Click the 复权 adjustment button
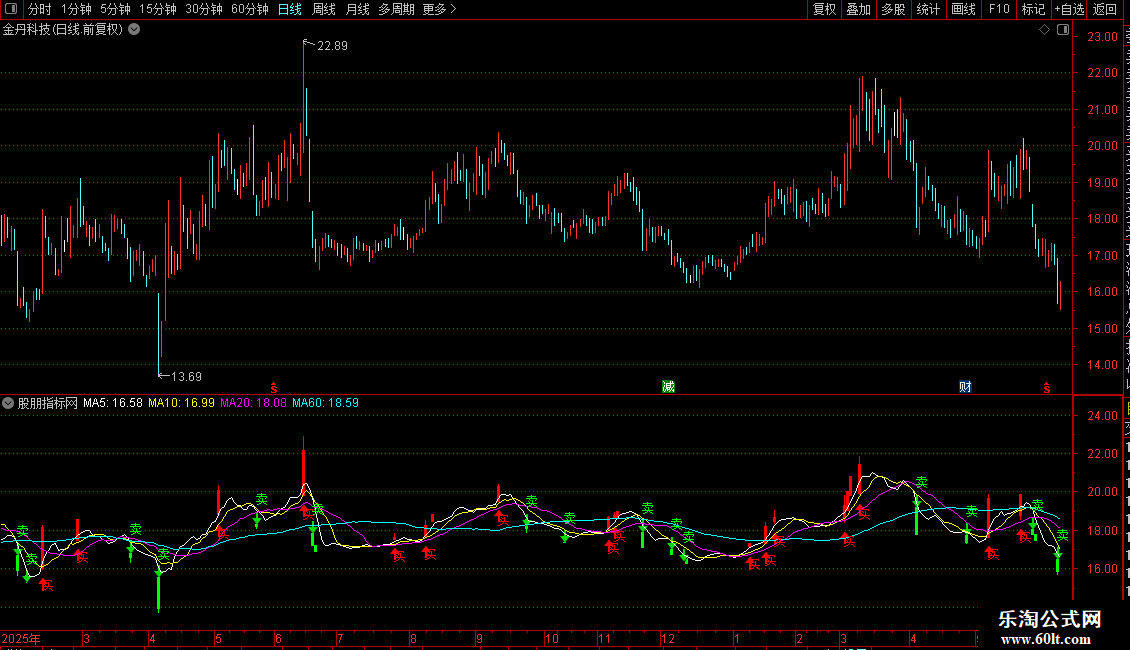The image size is (1130, 650). (824, 9)
